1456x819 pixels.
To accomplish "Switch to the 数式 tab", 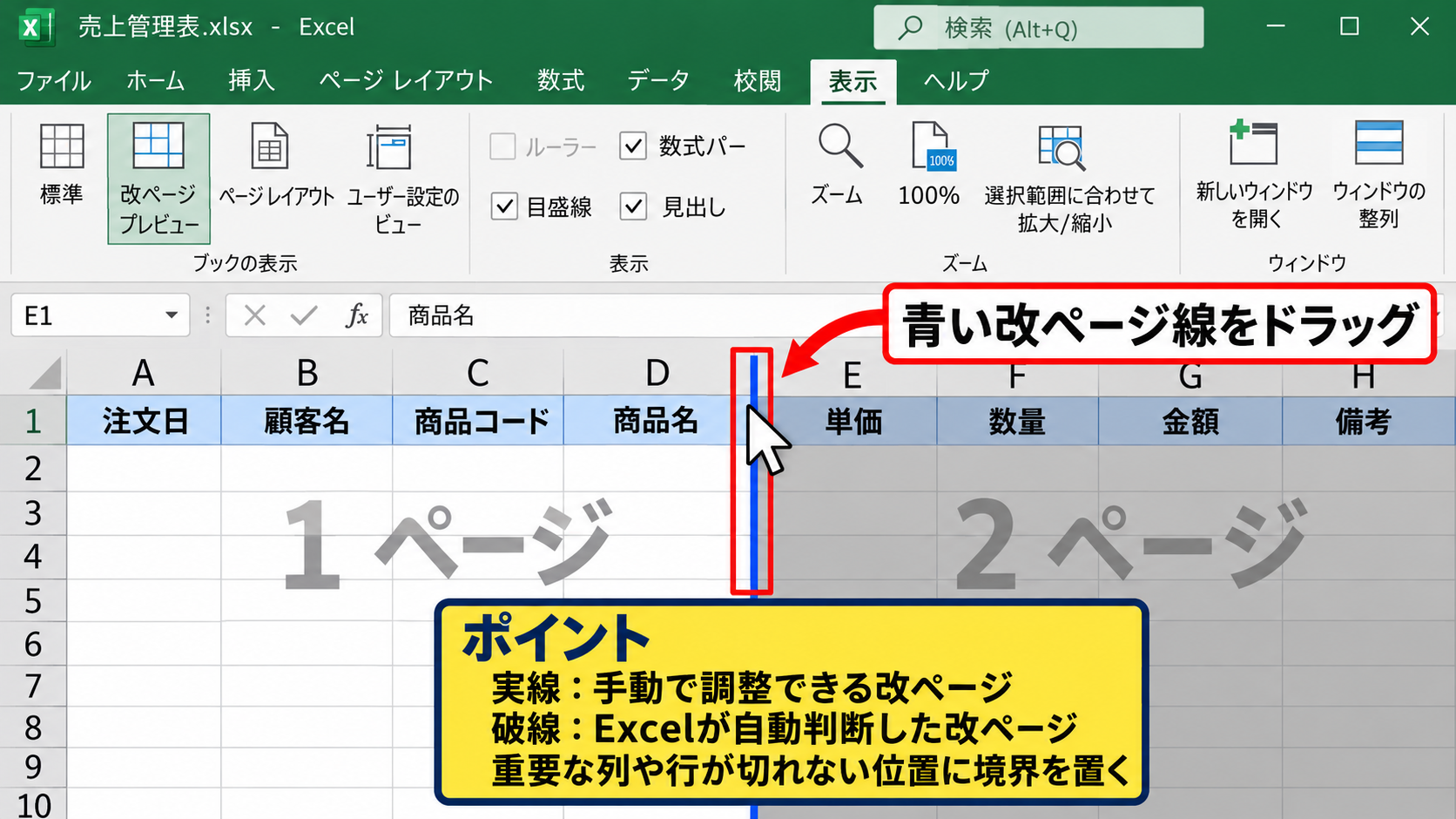I will pos(561,81).
